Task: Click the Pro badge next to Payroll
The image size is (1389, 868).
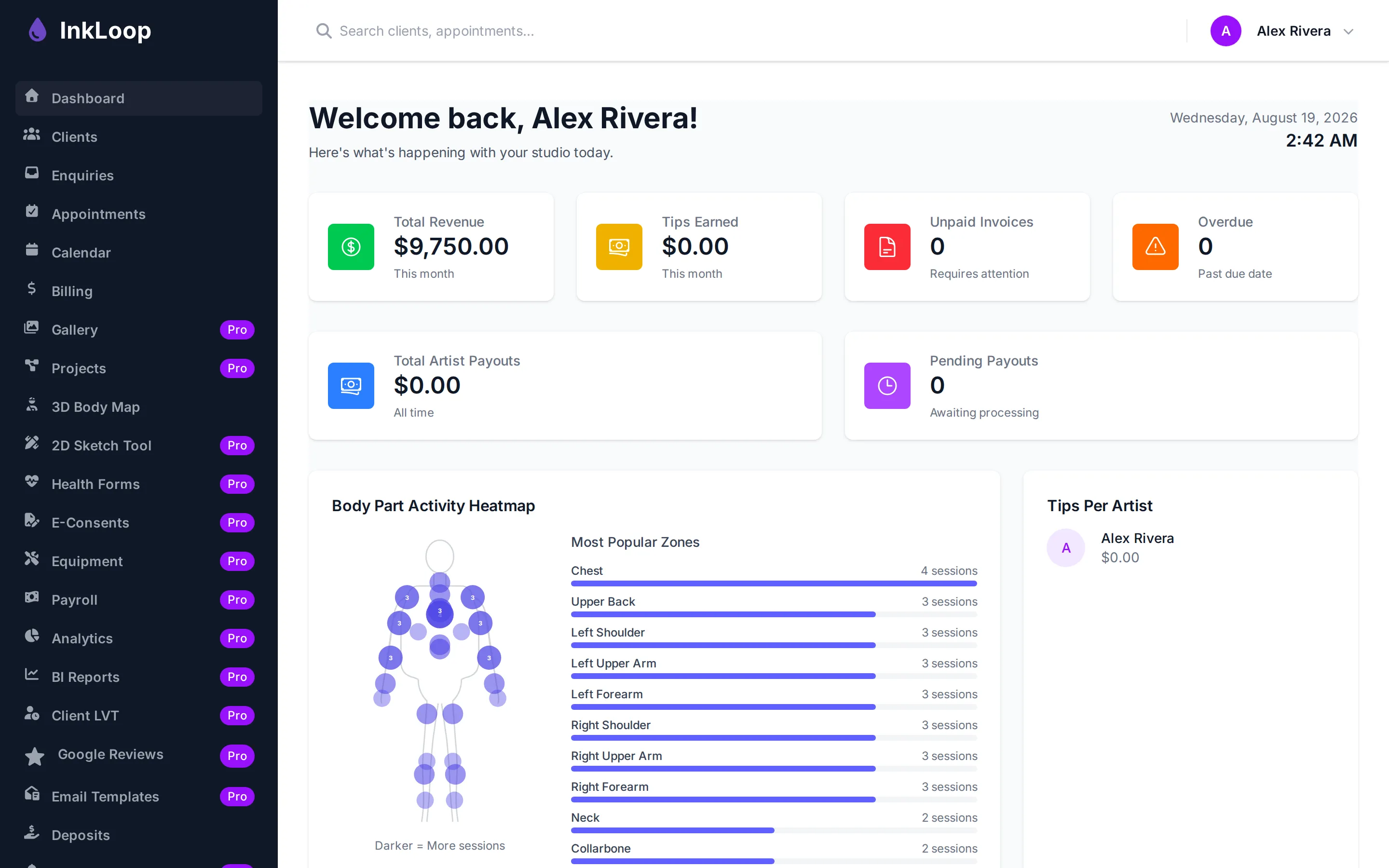Action: (237, 599)
